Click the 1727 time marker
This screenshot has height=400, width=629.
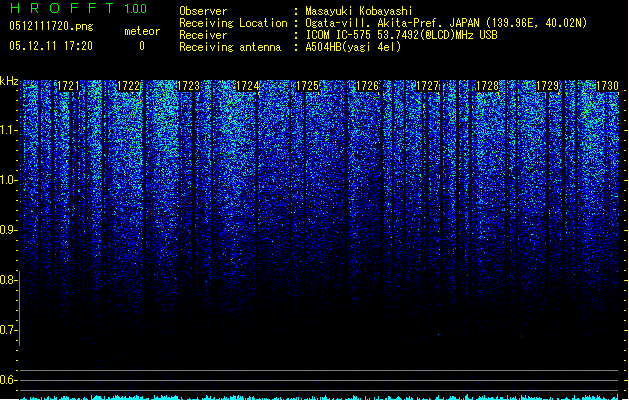pos(428,86)
